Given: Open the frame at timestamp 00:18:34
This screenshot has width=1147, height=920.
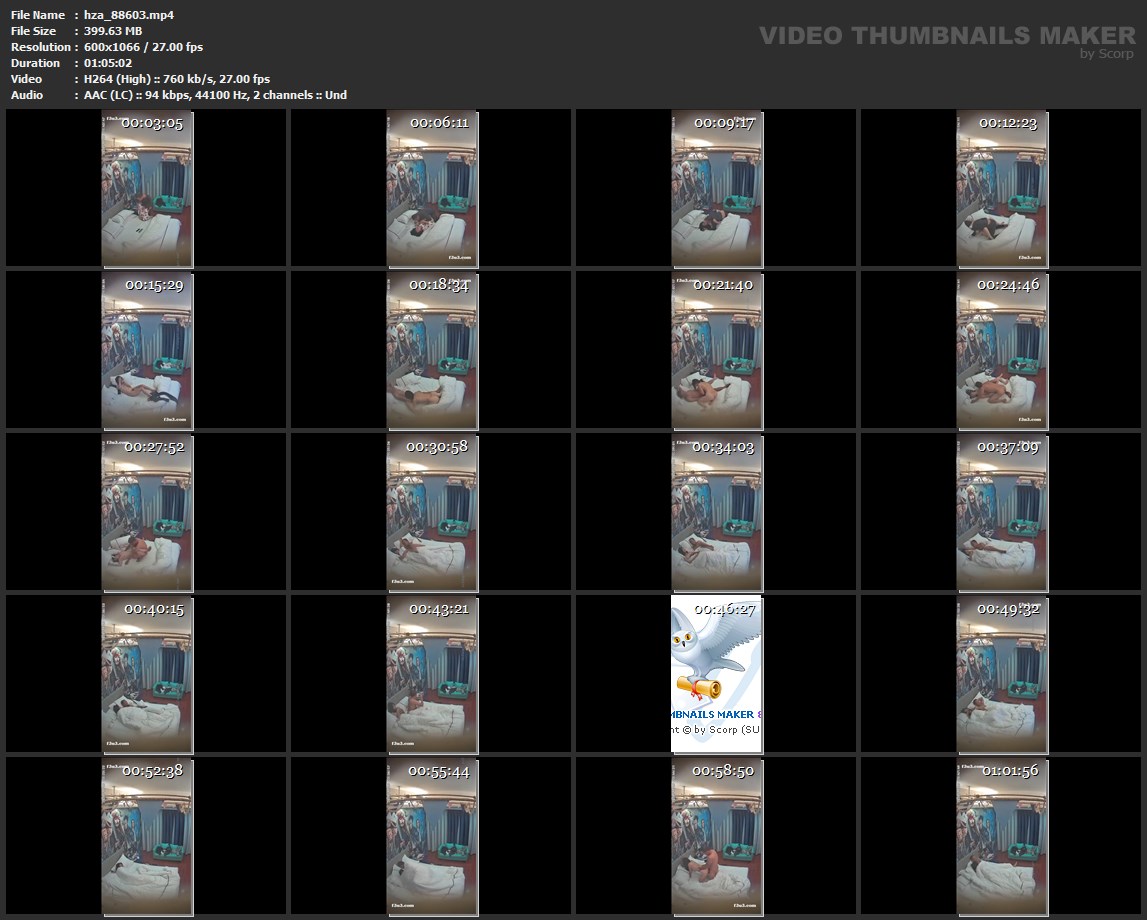Looking at the screenshot, I should [432, 351].
